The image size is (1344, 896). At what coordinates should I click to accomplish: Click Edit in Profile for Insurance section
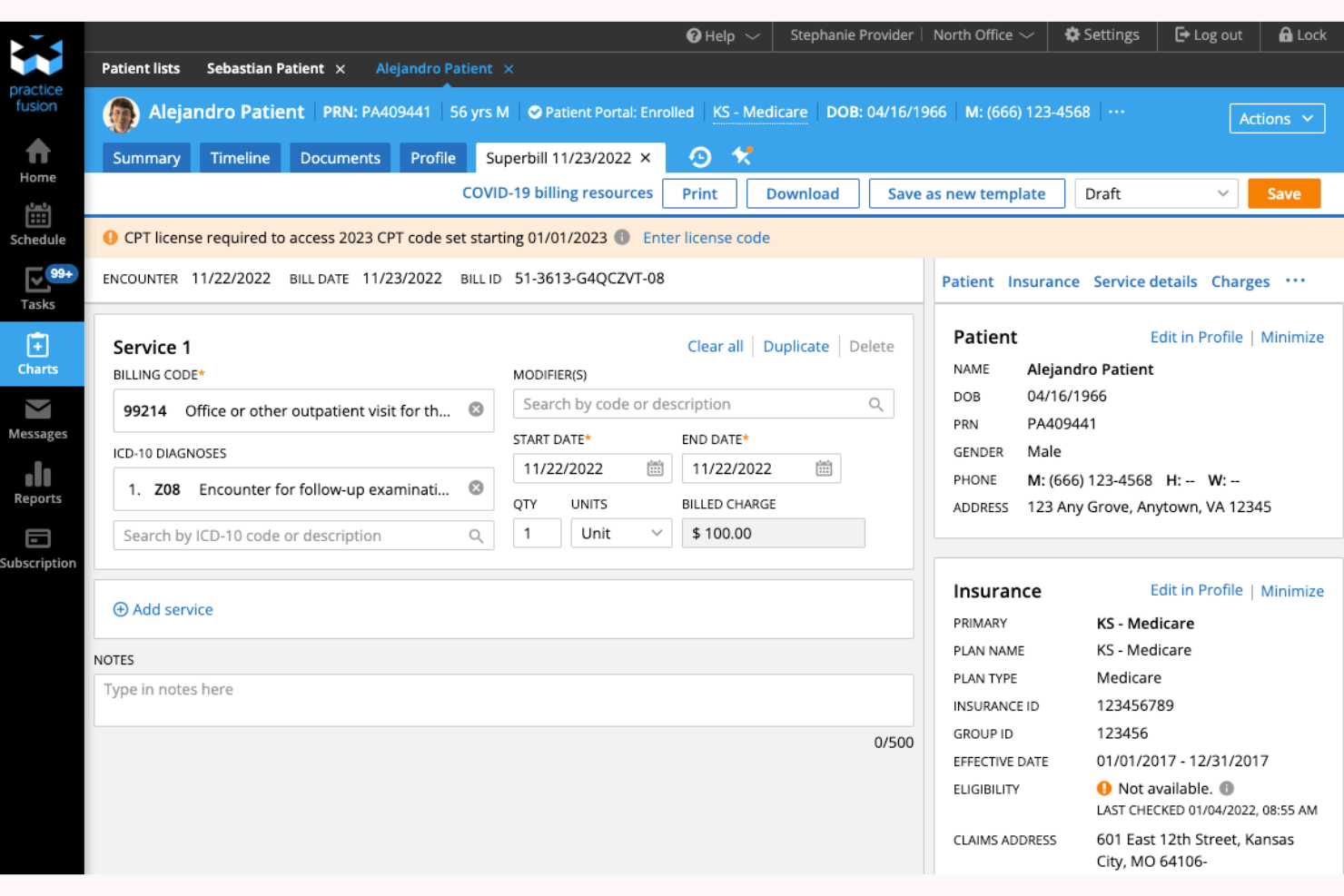1196,590
